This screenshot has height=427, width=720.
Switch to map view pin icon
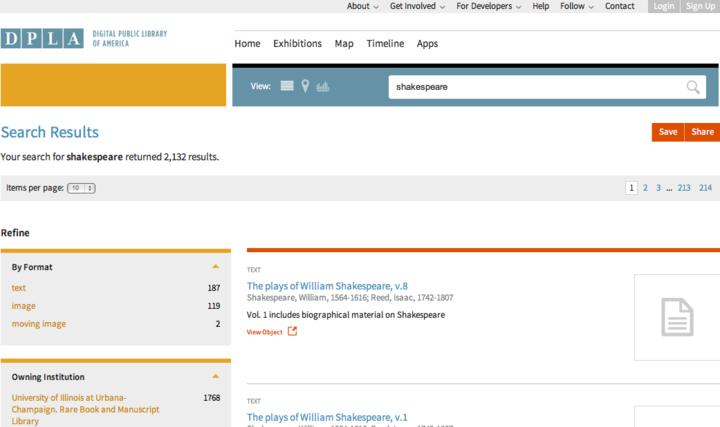tap(305, 86)
